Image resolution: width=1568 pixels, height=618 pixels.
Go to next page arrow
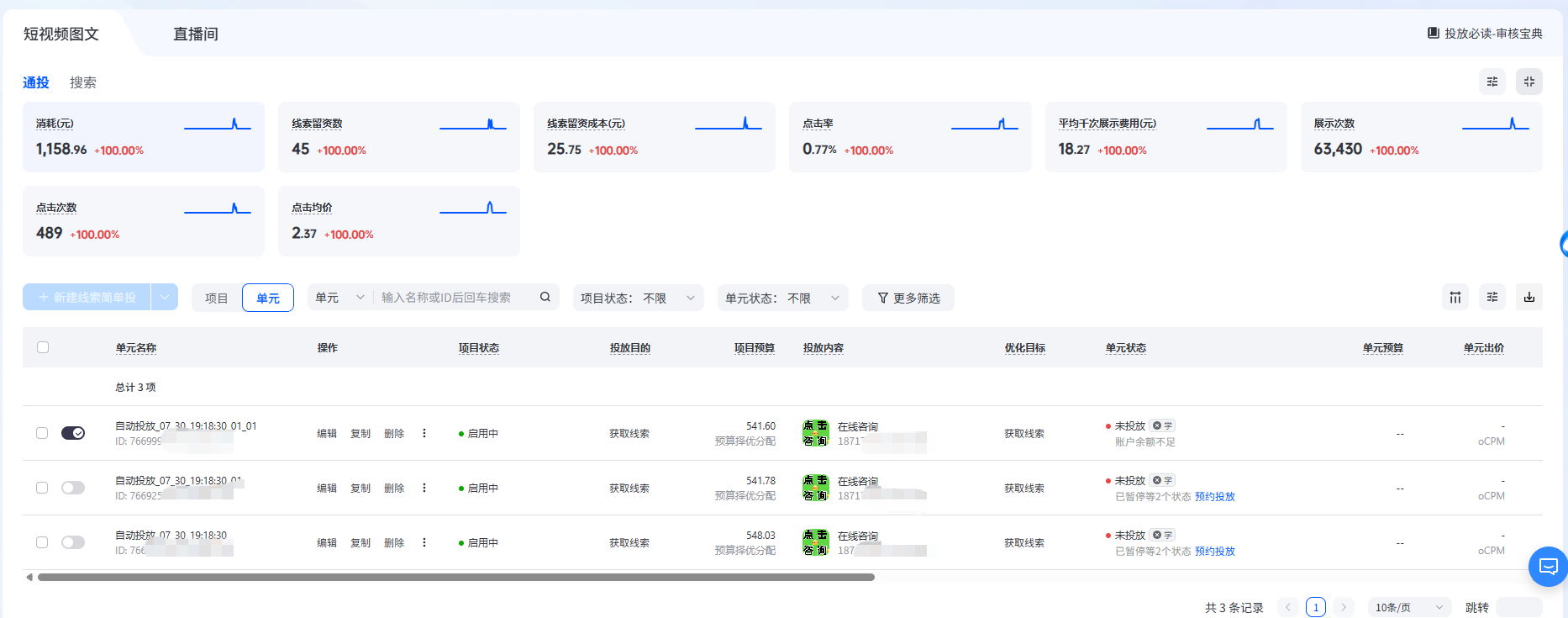point(1344,607)
